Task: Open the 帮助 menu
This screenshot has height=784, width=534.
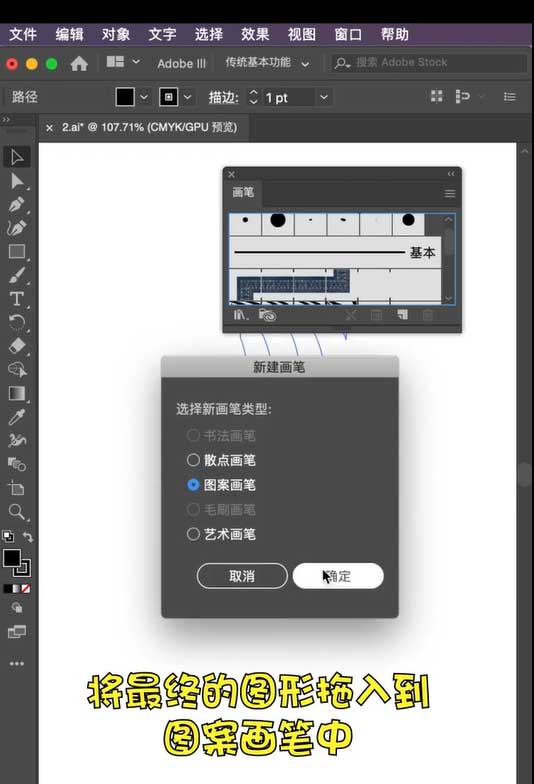Action: (x=394, y=34)
